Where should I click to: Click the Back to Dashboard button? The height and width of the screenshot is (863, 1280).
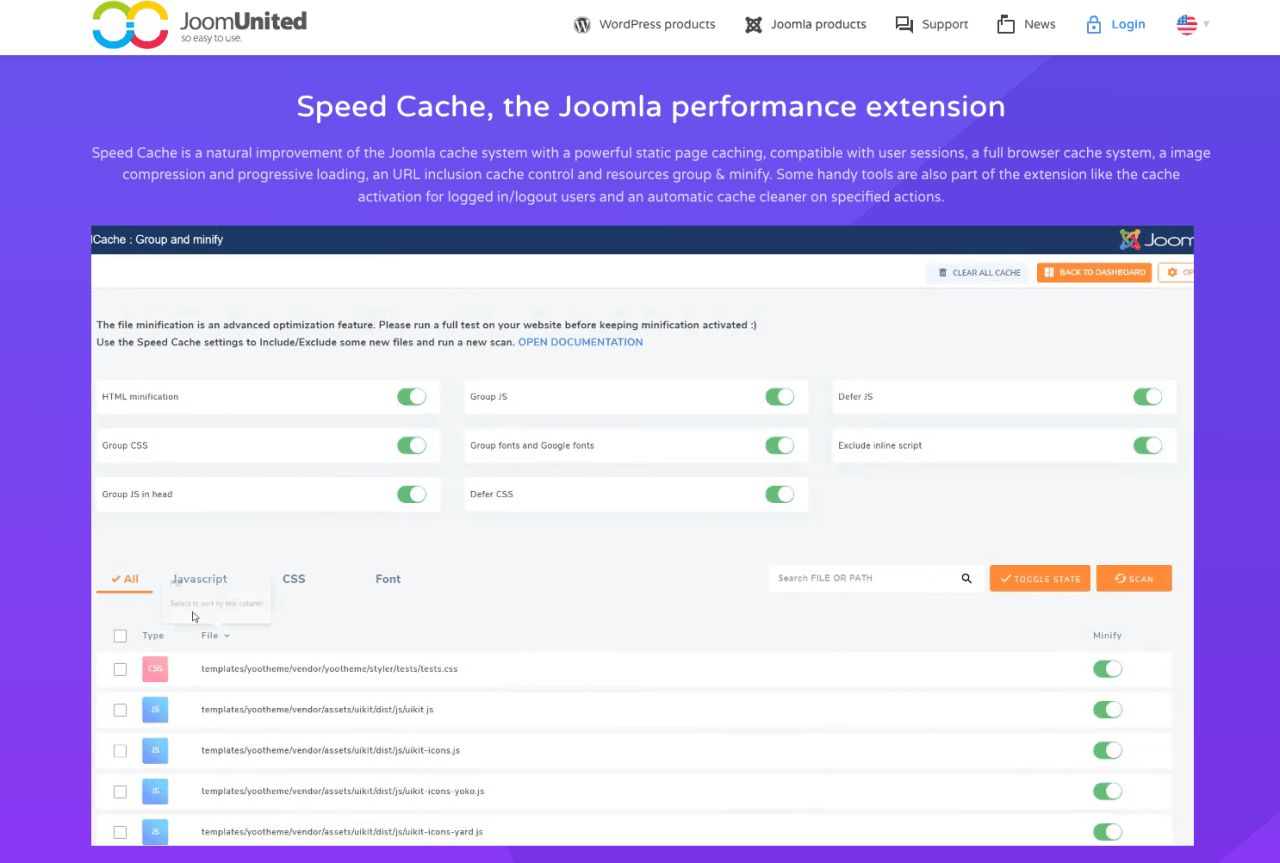click(x=1094, y=272)
